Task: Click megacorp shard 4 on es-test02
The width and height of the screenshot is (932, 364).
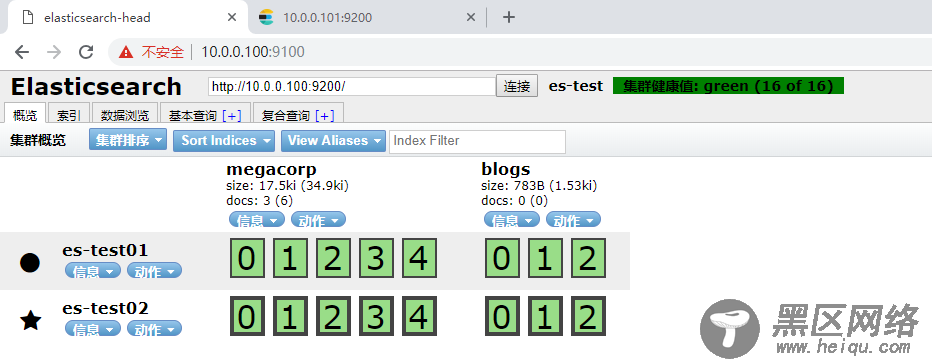Action: (419, 316)
